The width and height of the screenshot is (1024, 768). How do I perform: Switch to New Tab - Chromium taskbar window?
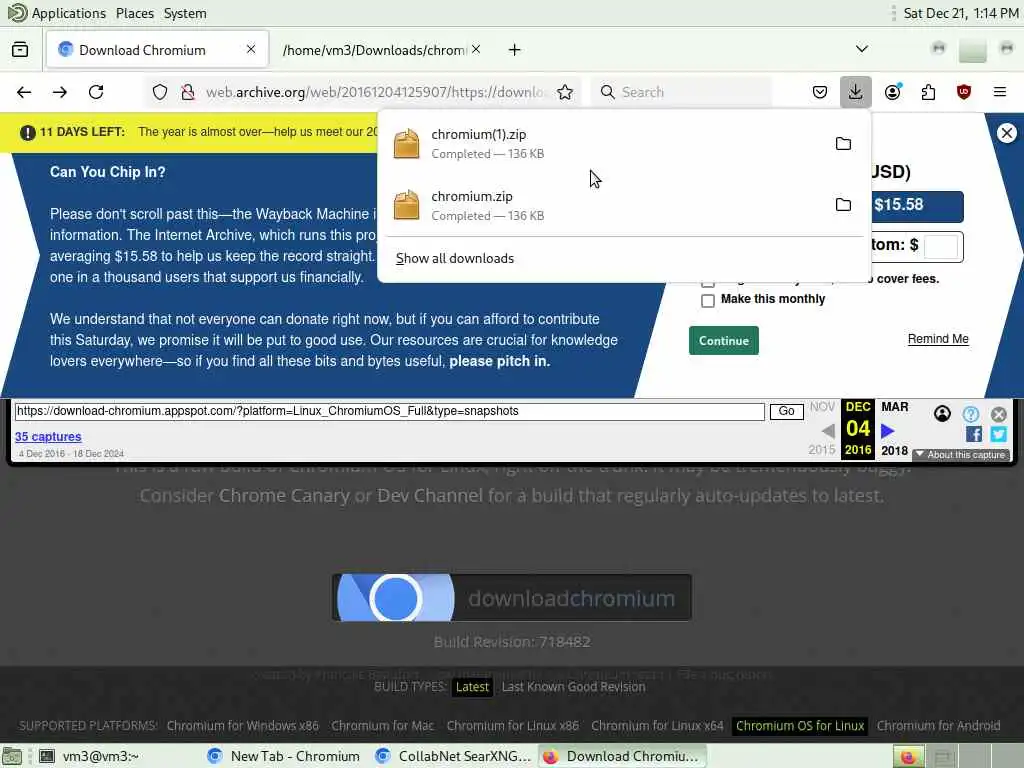click(283, 756)
